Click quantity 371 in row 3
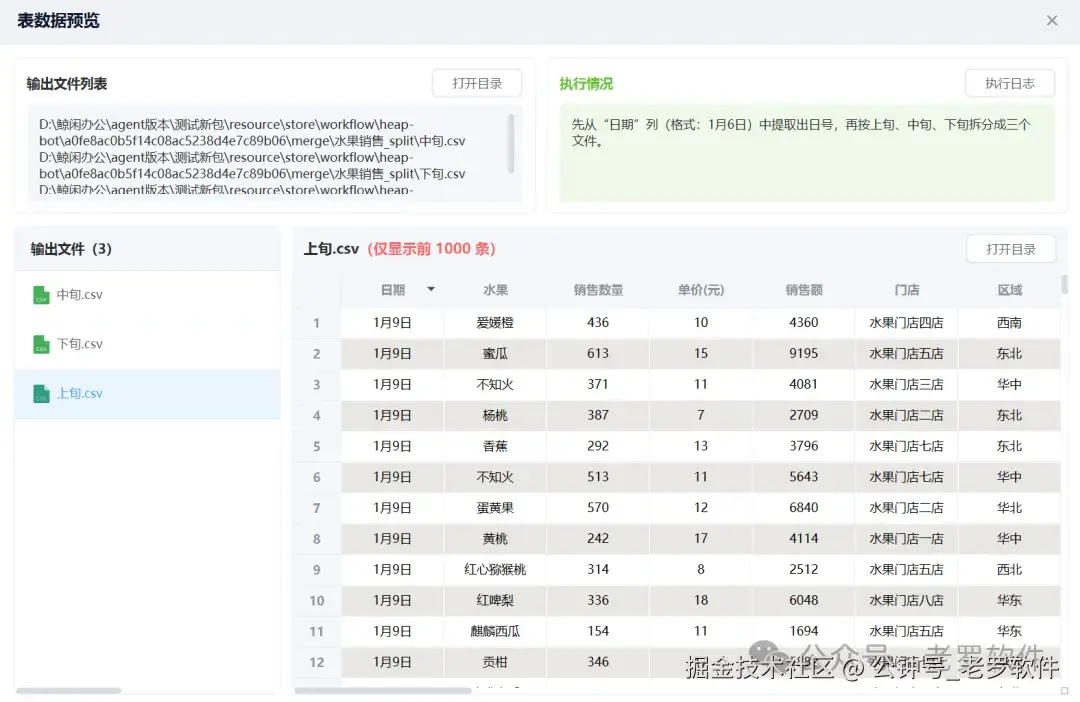This screenshot has height=702, width=1080. pyautogui.click(x=598, y=384)
